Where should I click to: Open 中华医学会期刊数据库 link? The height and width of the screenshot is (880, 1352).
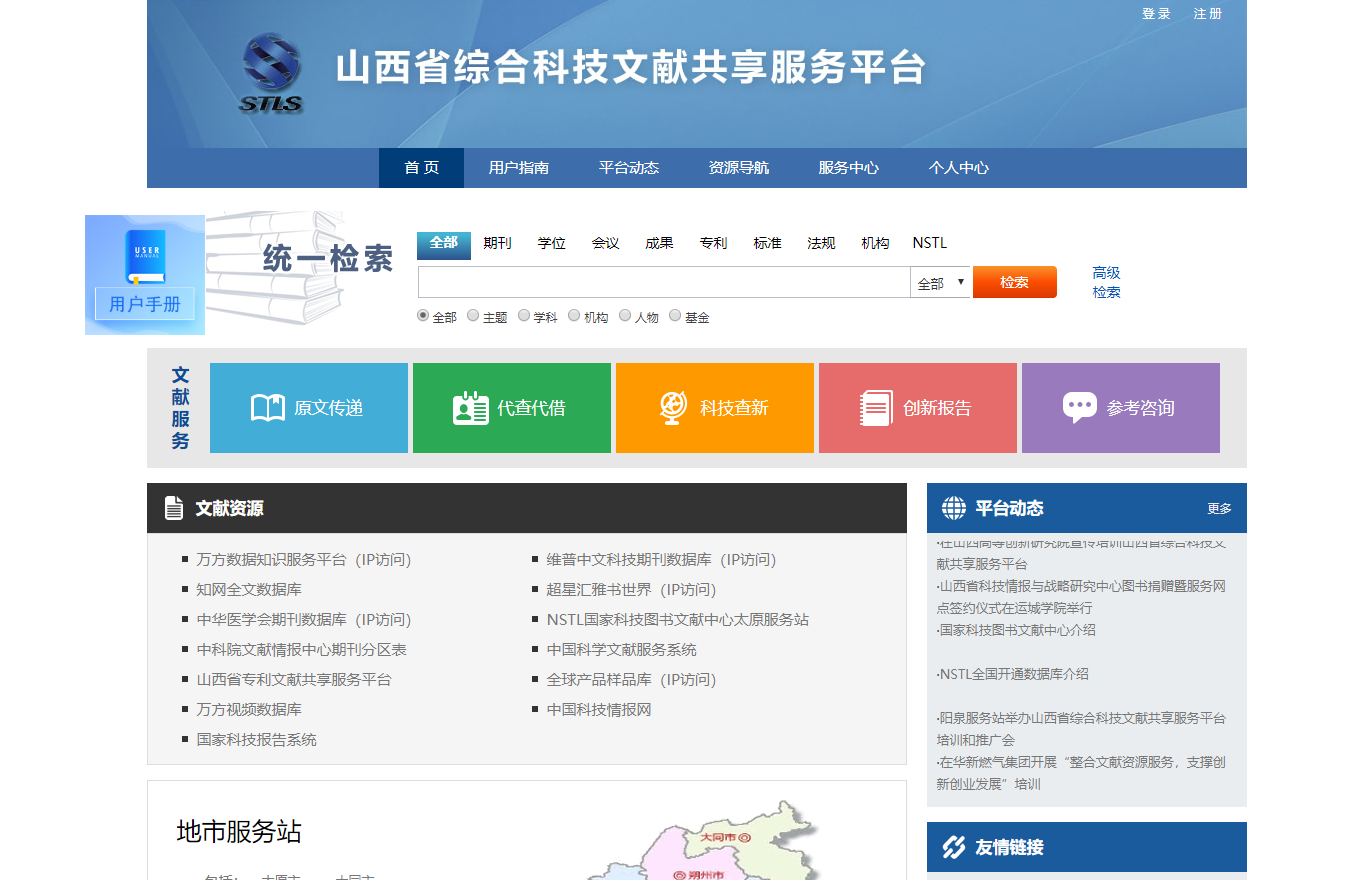tap(304, 620)
